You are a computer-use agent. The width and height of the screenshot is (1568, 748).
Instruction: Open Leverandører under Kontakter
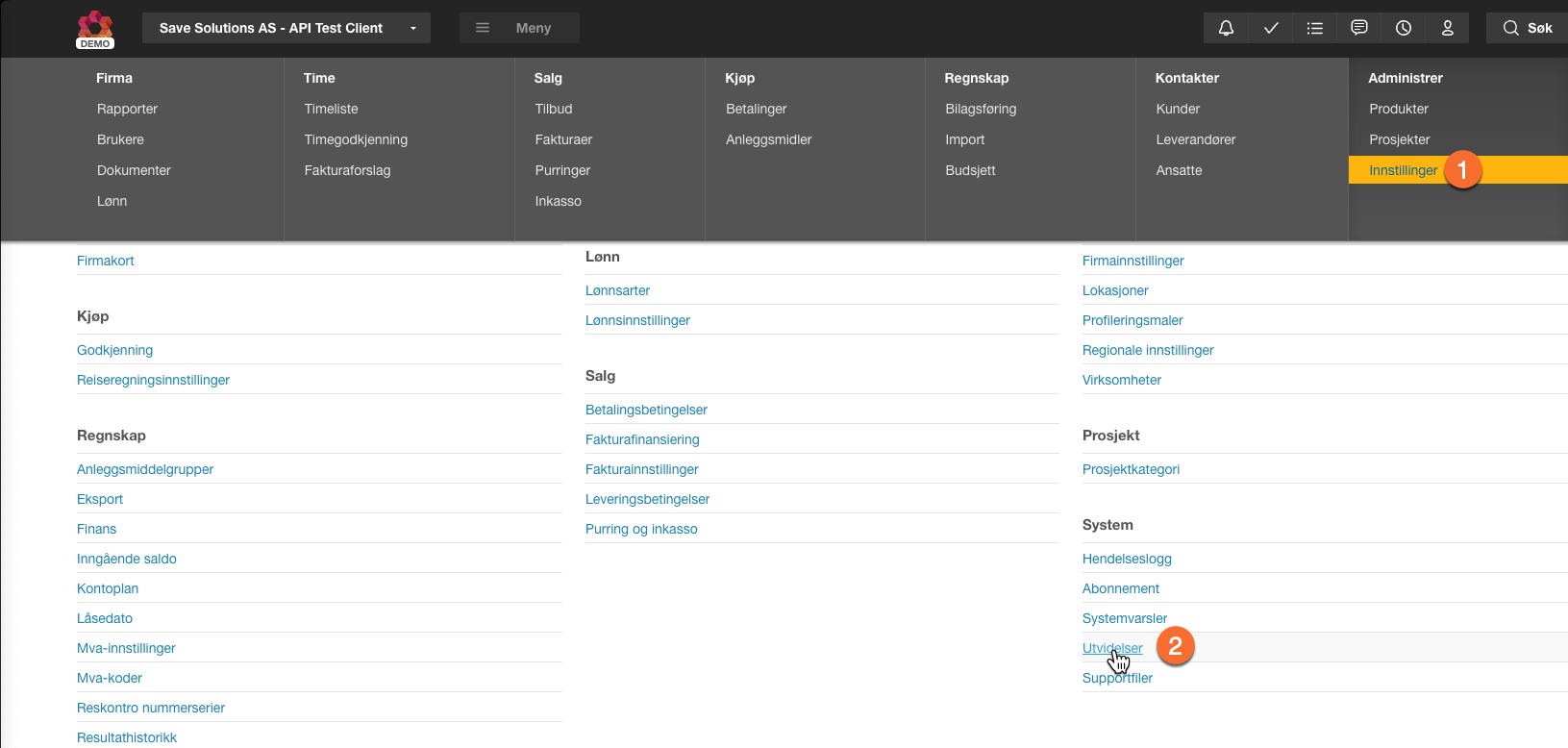tap(1195, 139)
